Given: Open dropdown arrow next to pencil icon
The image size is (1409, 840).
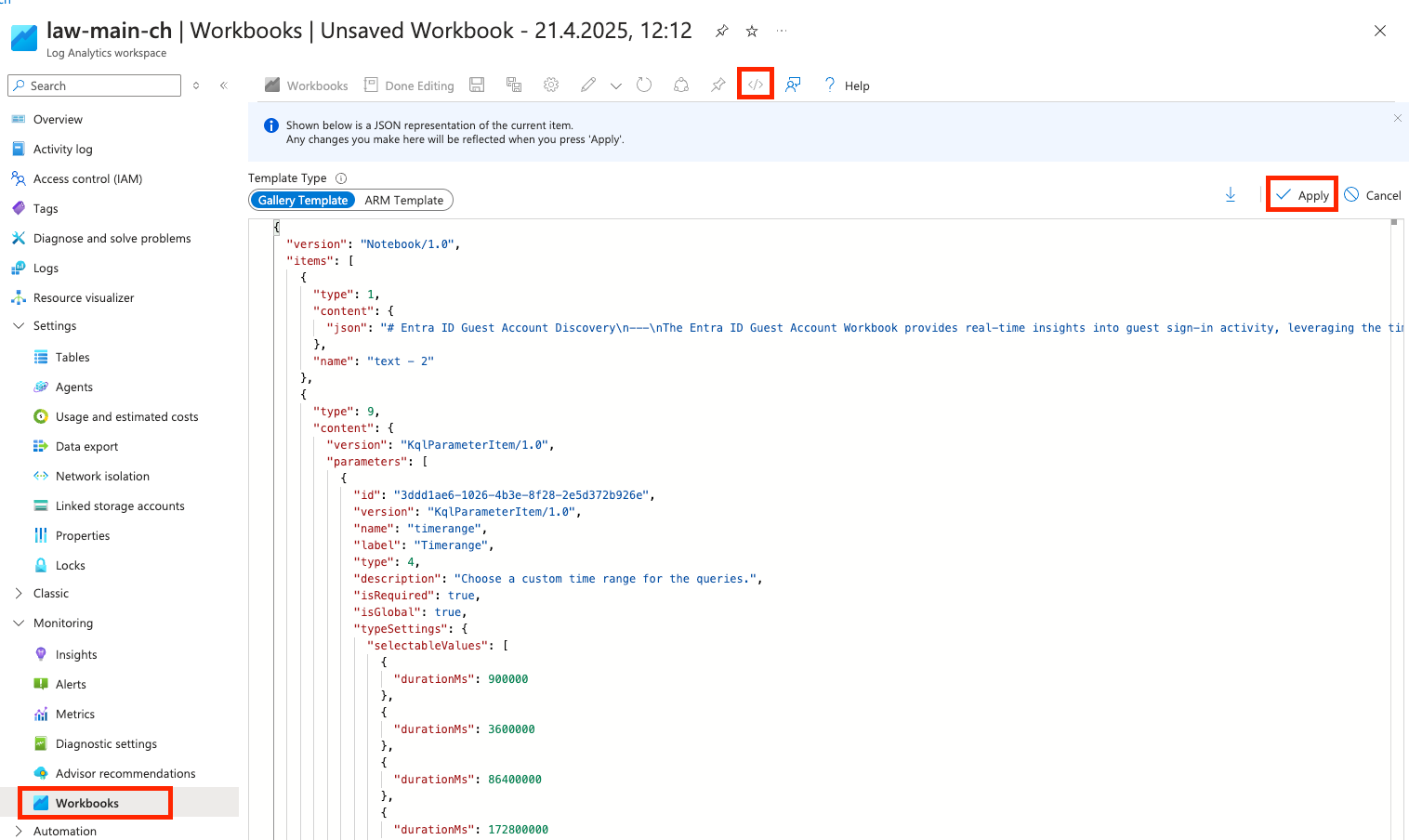Looking at the screenshot, I should [x=616, y=85].
